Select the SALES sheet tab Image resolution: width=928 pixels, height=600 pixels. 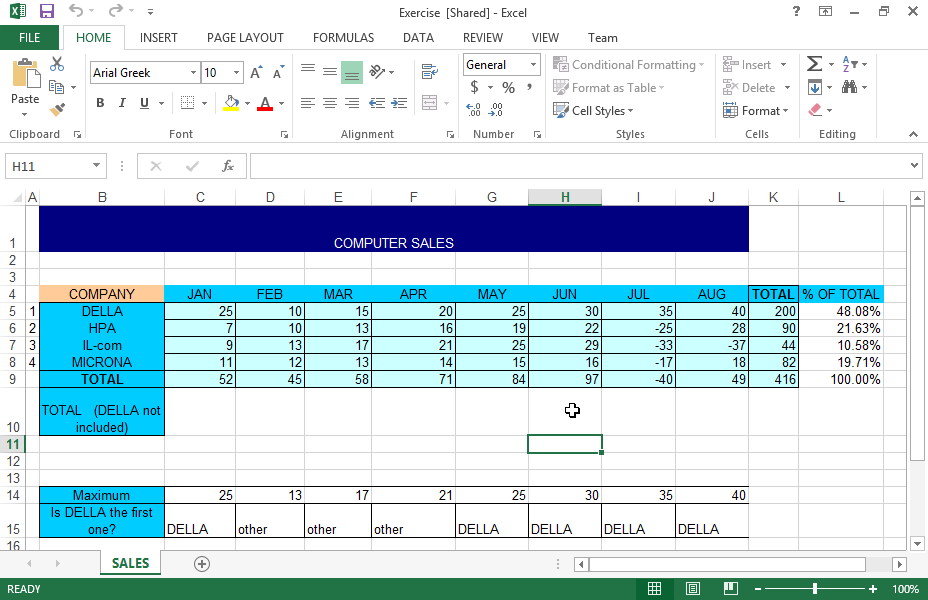pyautogui.click(x=130, y=564)
